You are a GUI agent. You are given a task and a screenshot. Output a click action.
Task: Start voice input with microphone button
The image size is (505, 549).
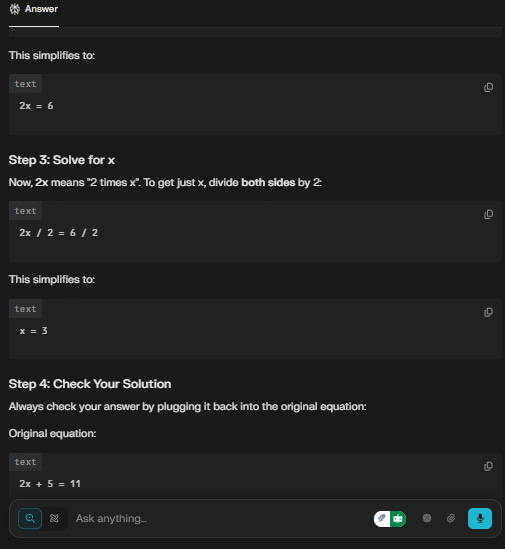pos(480,518)
